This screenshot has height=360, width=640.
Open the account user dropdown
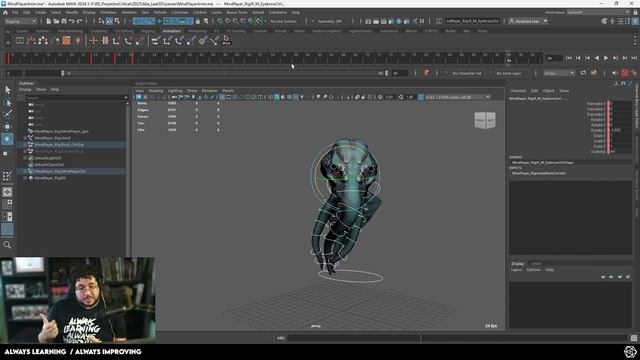pos(528,21)
